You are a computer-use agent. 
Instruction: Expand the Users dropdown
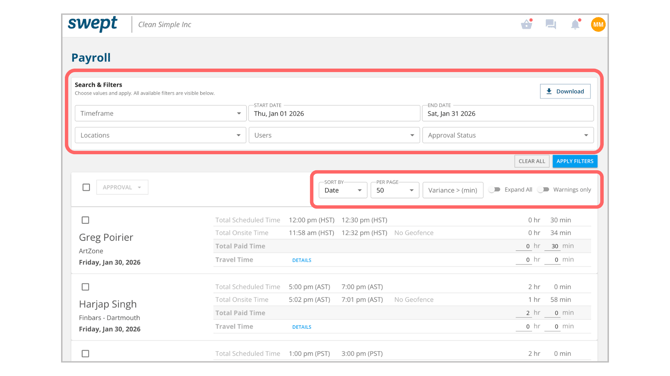[x=334, y=135]
